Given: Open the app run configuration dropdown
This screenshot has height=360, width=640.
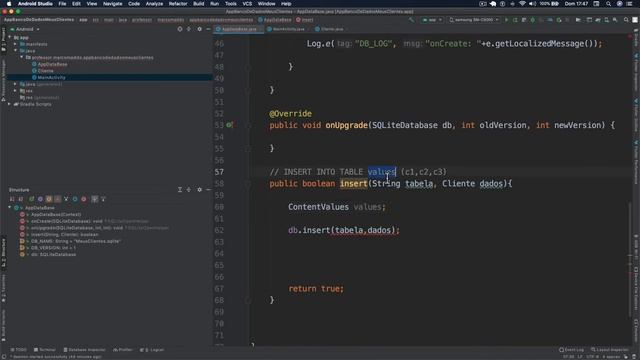Looking at the screenshot, I should tap(432, 20).
